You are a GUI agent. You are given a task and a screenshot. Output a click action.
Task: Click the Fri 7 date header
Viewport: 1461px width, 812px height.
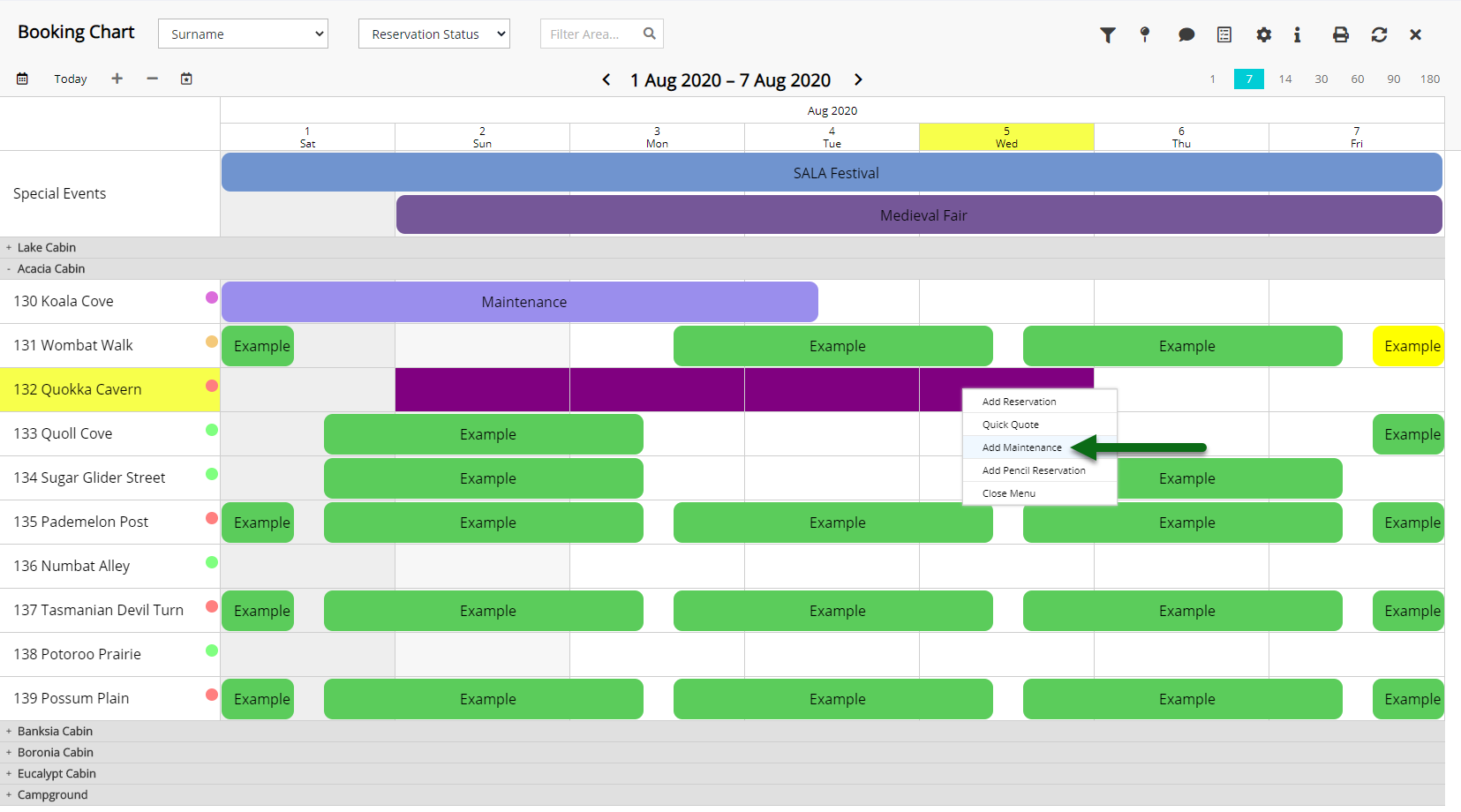[1357, 137]
